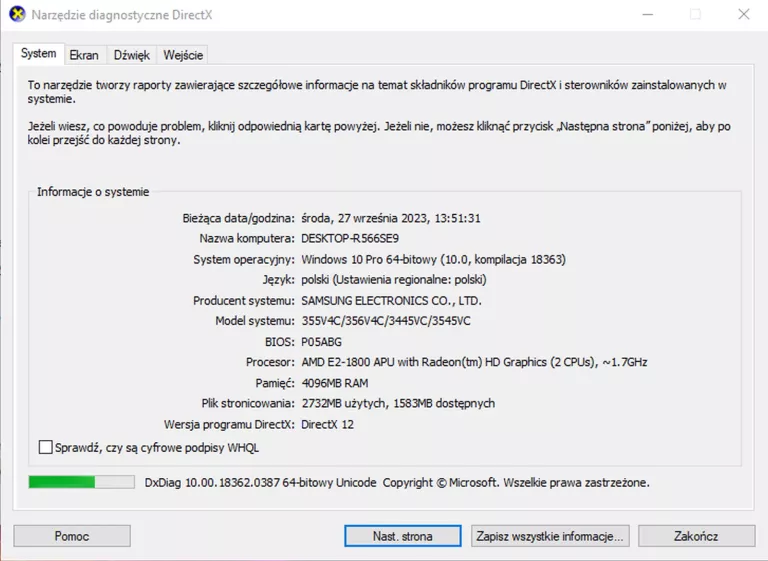Click the Bieżąca data/godzina label
This screenshot has width=768, height=561.
pos(239,218)
